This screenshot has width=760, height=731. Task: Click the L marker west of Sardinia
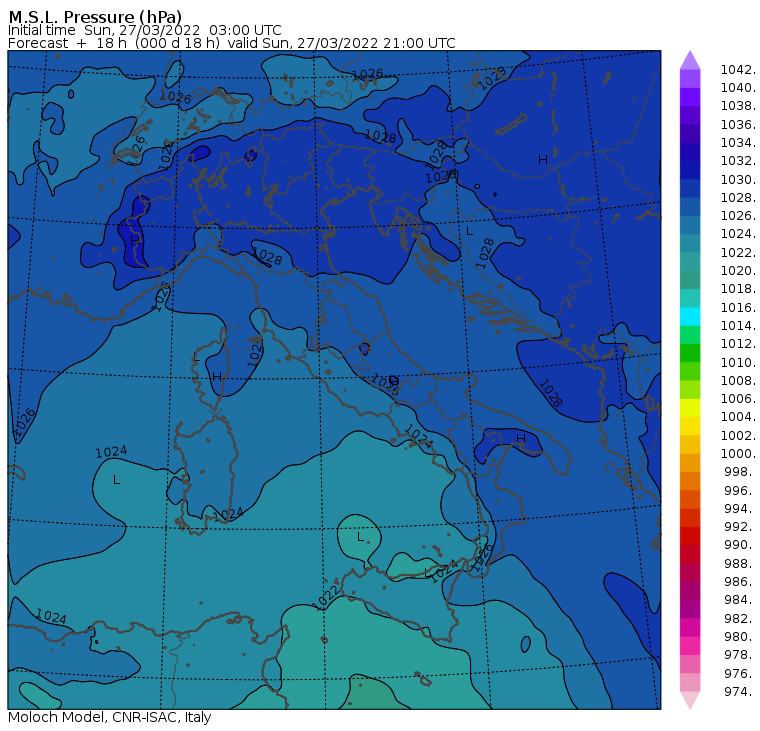point(116,480)
